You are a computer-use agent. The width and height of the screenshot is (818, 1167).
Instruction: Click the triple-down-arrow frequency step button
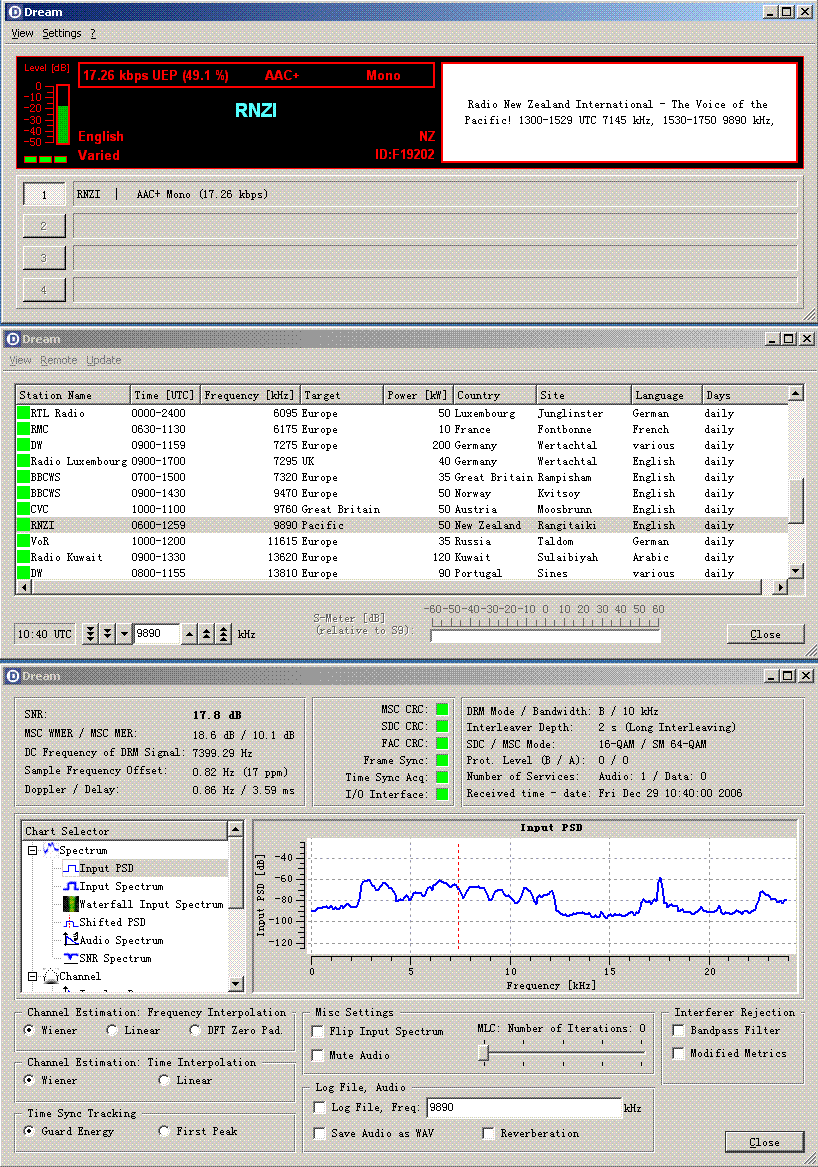[91, 634]
